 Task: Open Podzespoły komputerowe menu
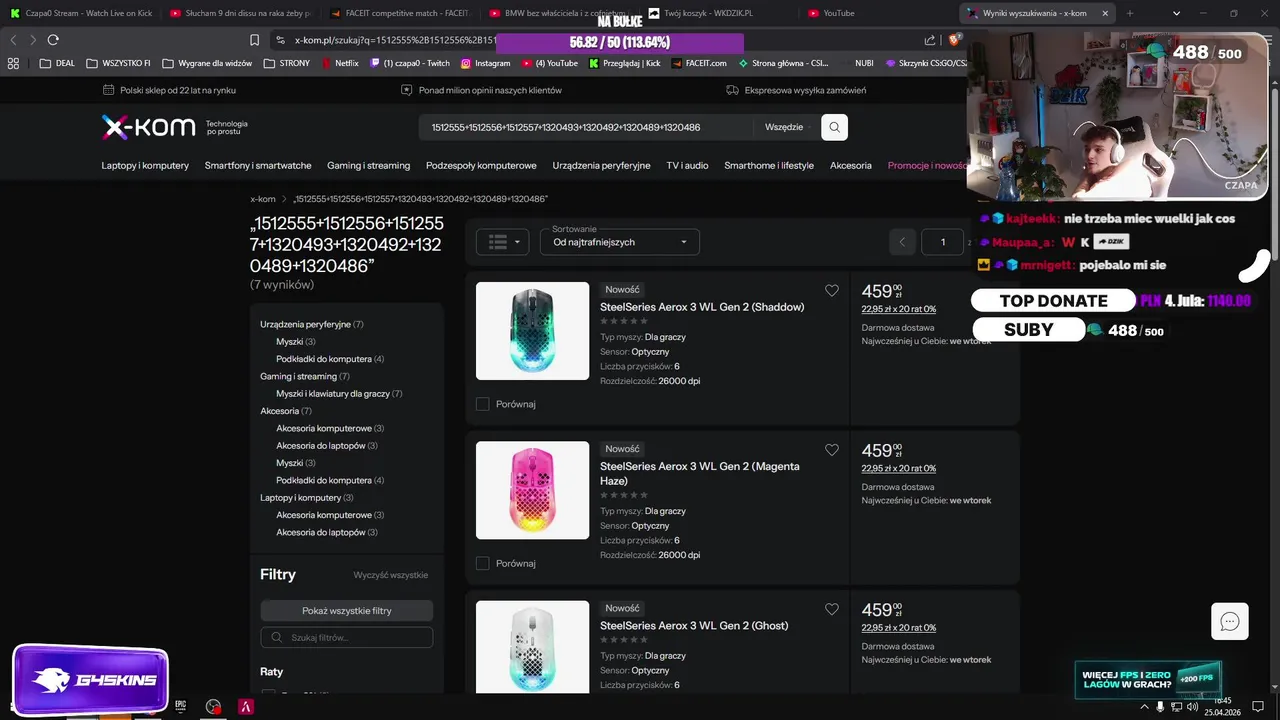pos(481,165)
